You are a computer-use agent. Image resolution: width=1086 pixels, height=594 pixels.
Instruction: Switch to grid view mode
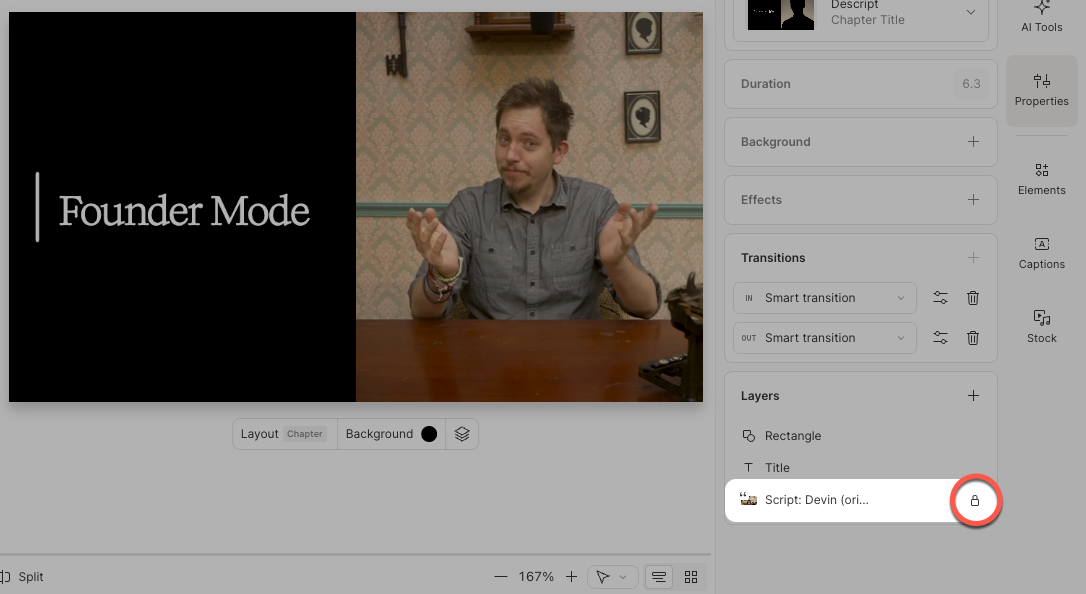(690, 577)
